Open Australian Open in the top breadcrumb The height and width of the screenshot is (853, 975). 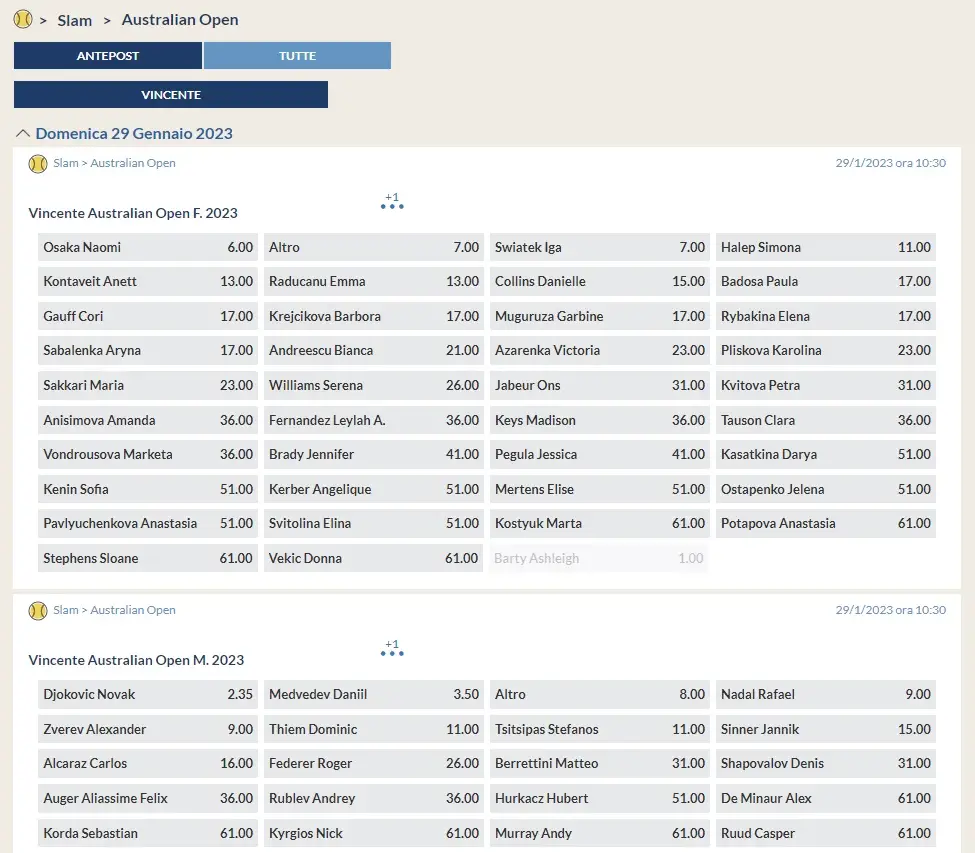[180, 20]
